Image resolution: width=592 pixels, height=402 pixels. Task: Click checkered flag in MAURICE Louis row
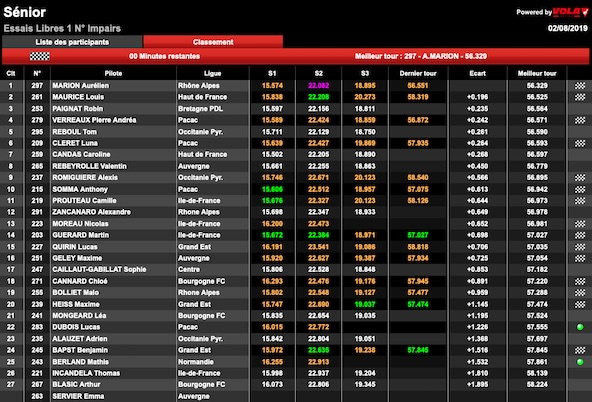[580, 97]
